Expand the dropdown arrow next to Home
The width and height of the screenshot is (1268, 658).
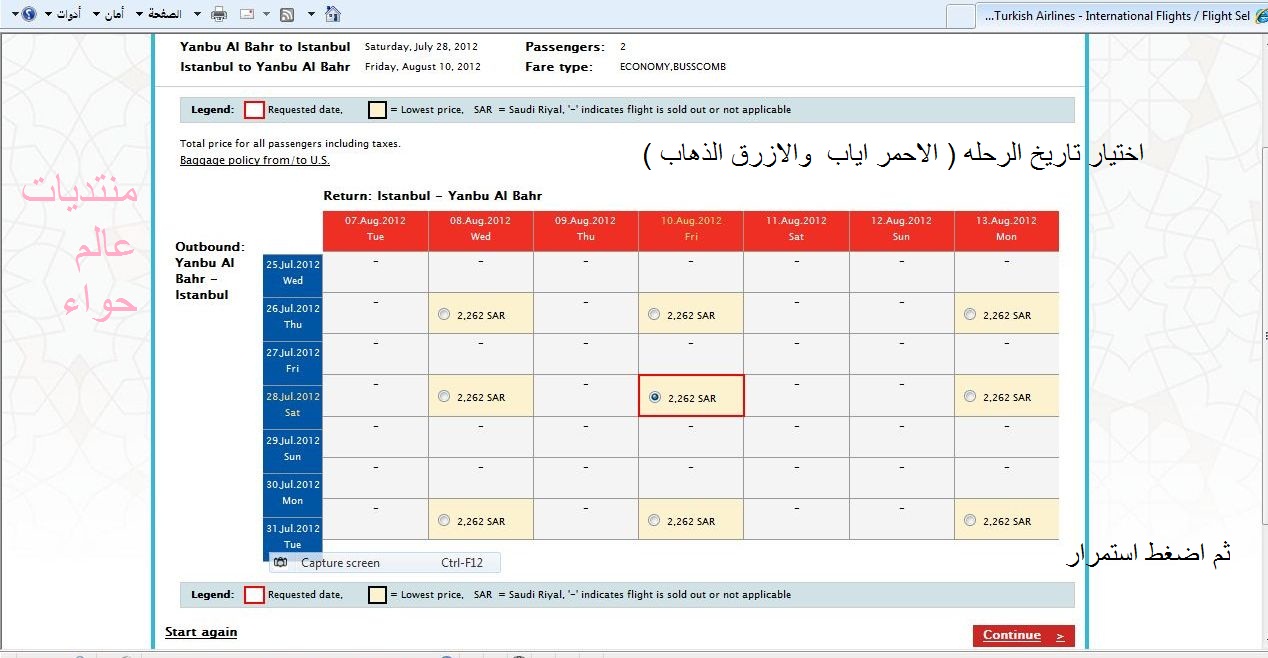(311, 14)
